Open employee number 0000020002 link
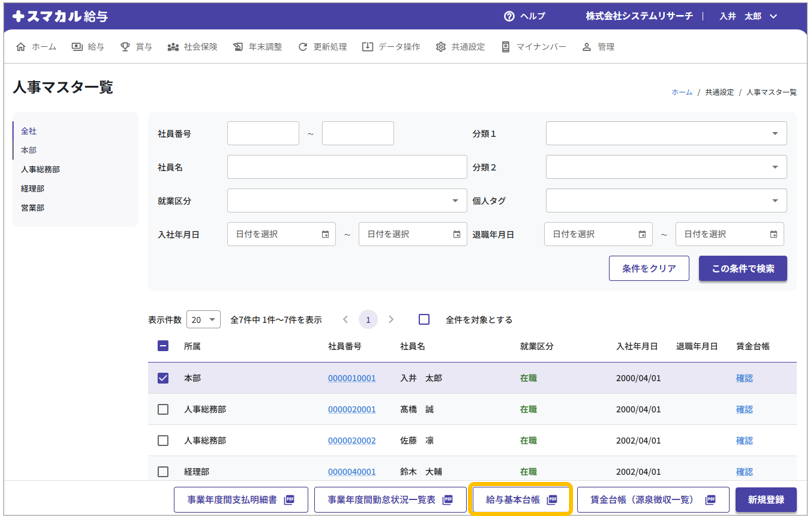The height and width of the screenshot is (519, 811). [x=351, y=440]
